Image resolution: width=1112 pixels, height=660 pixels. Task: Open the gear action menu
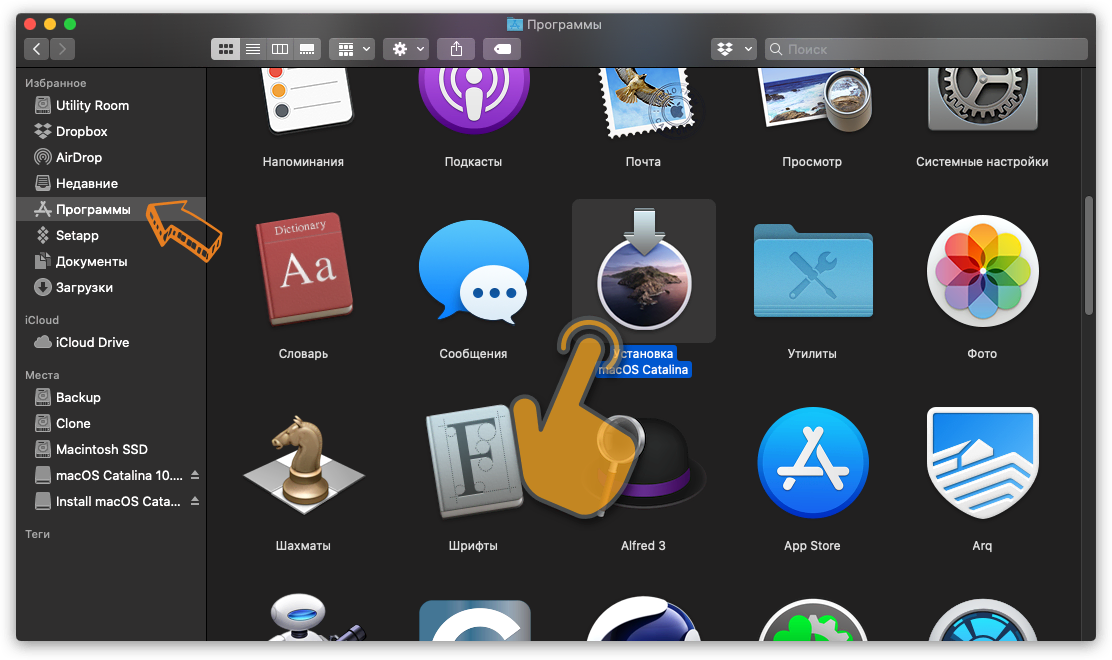[x=406, y=49]
